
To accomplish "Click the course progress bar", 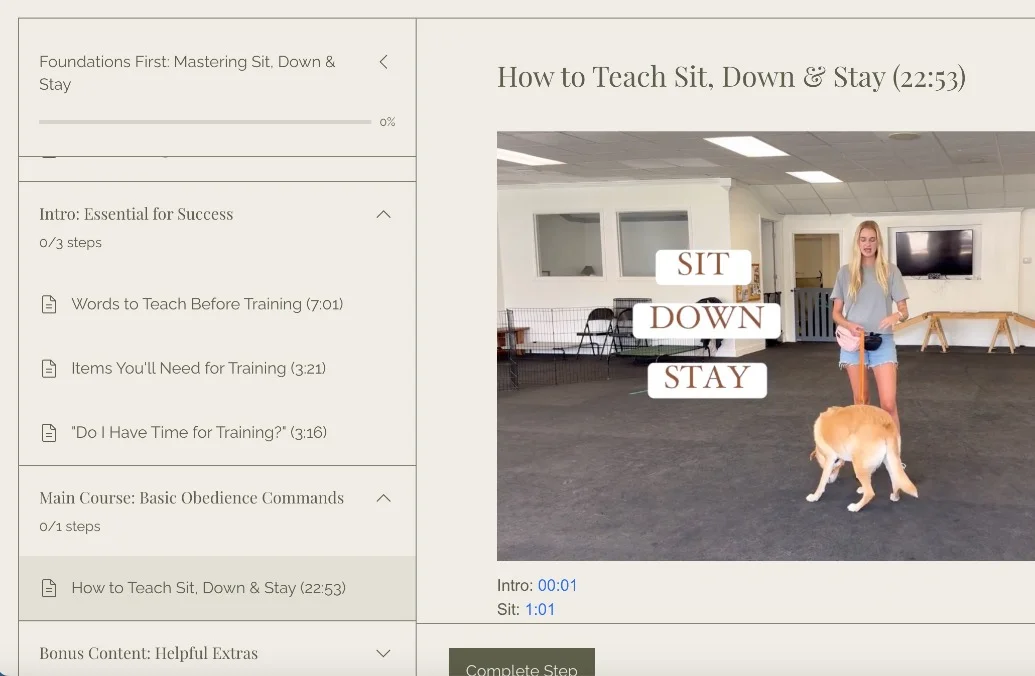I will (x=205, y=122).
